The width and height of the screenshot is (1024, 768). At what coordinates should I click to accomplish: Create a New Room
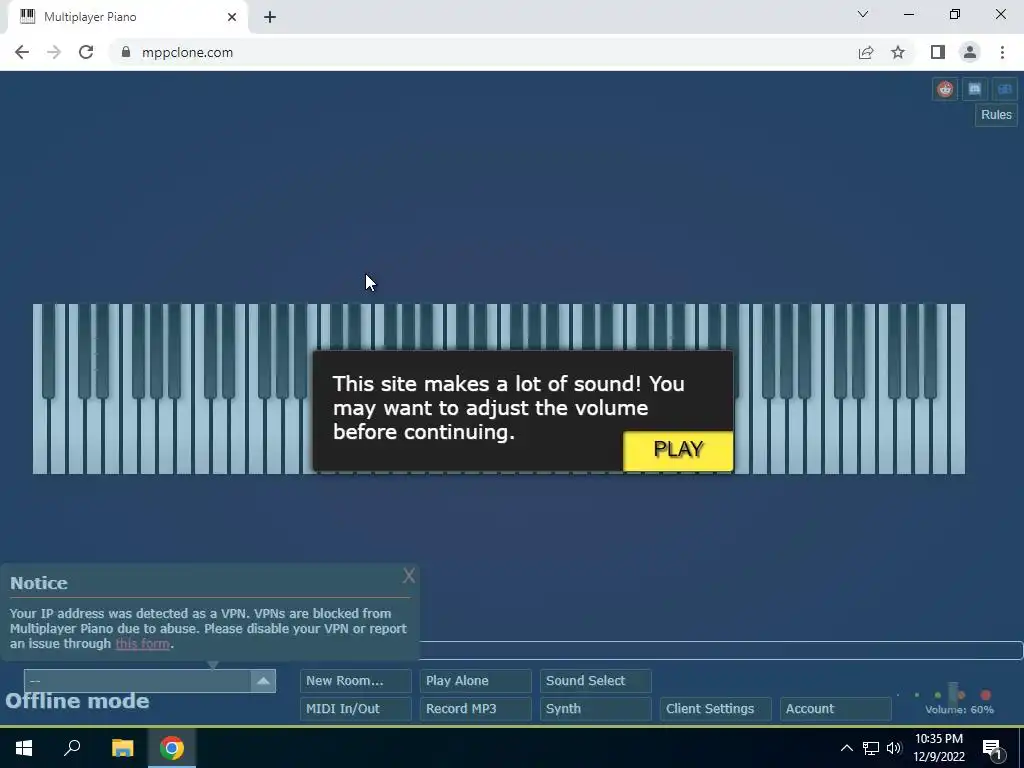coord(356,680)
